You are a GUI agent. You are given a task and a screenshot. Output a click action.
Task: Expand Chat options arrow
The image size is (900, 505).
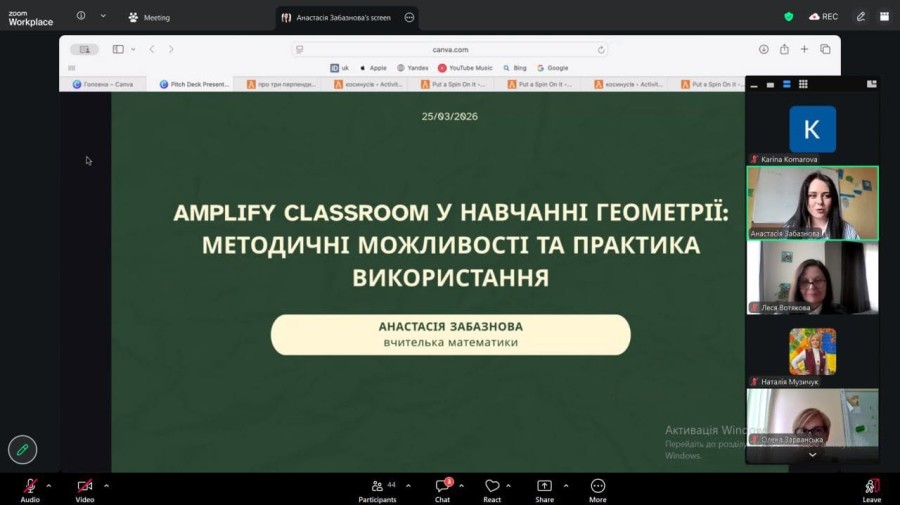click(x=461, y=486)
